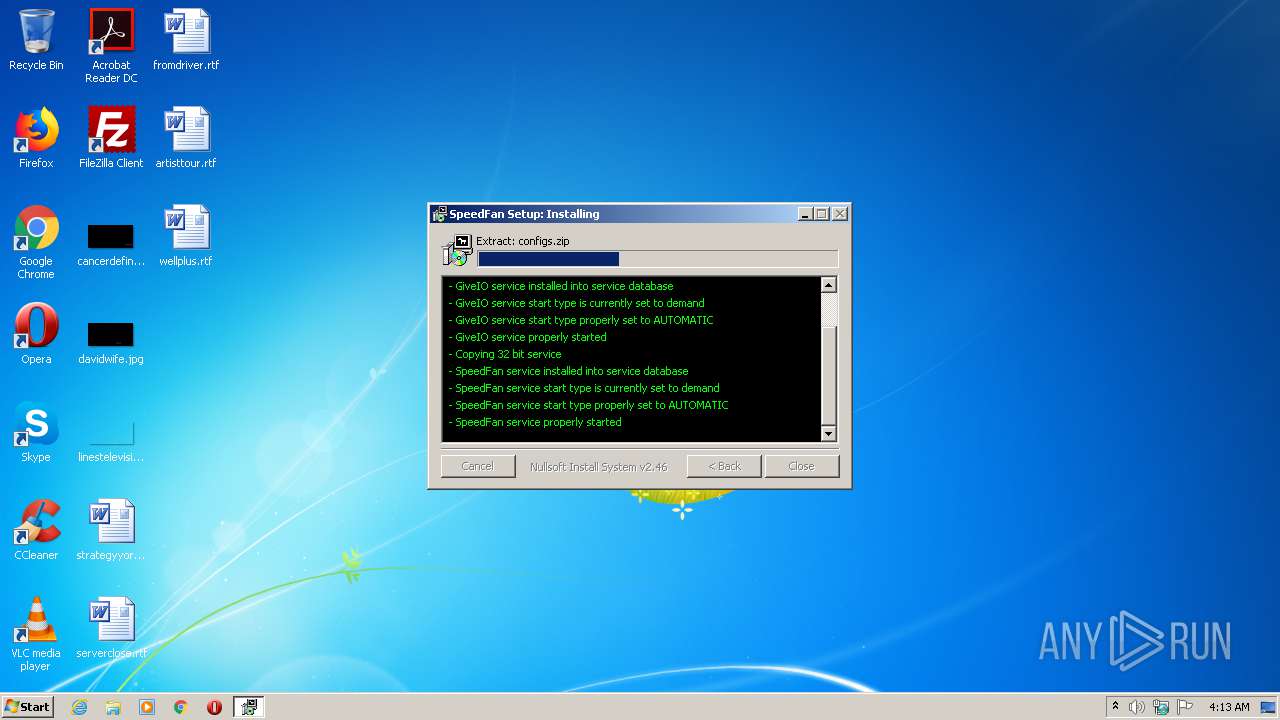Screen dimensions: 1280x720
Task: Open the CCleaner desktop shortcut
Action: click(x=36, y=530)
